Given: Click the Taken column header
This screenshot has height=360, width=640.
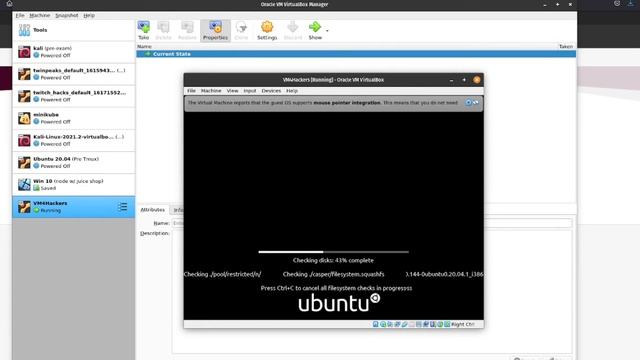Looking at the screenshot, I should pos(566,47).
